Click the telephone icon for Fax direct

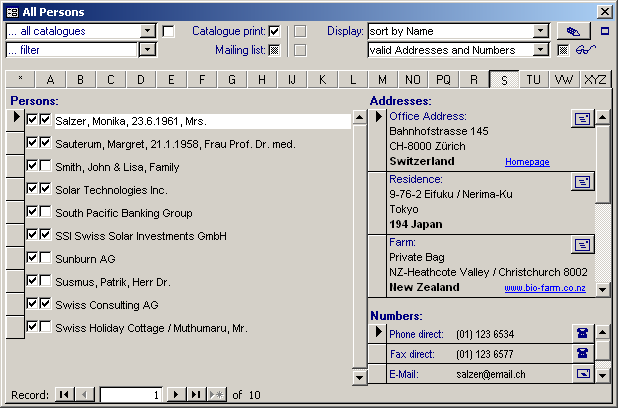(x=581, y=353)
